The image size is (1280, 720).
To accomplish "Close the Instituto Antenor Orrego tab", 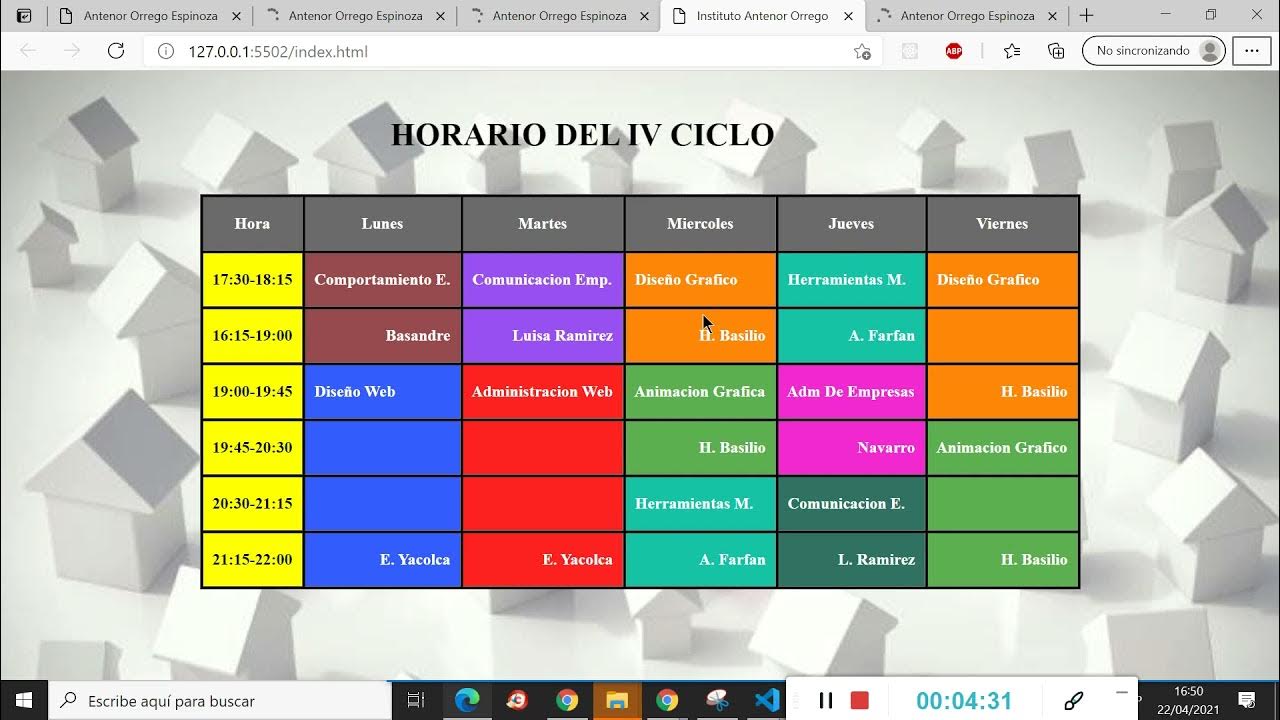I will tap(848, 16).
